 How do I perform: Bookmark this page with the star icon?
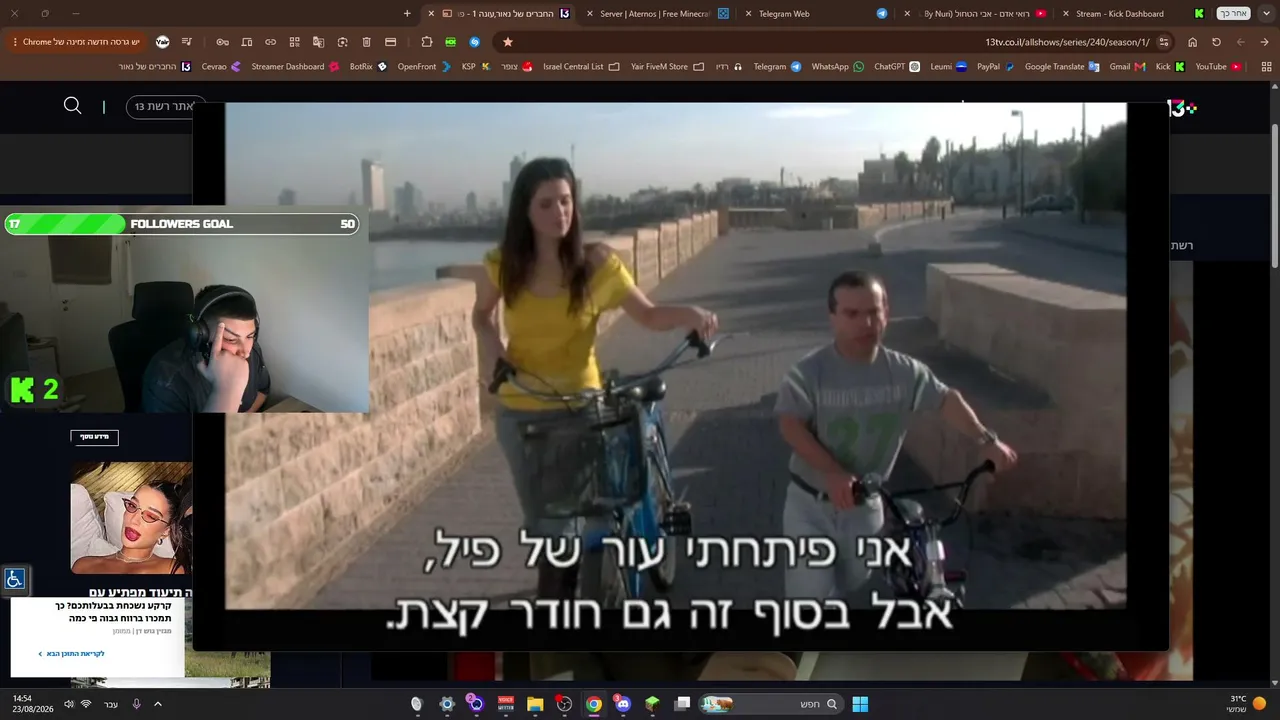pyautogui.click(x=508, y=42)
